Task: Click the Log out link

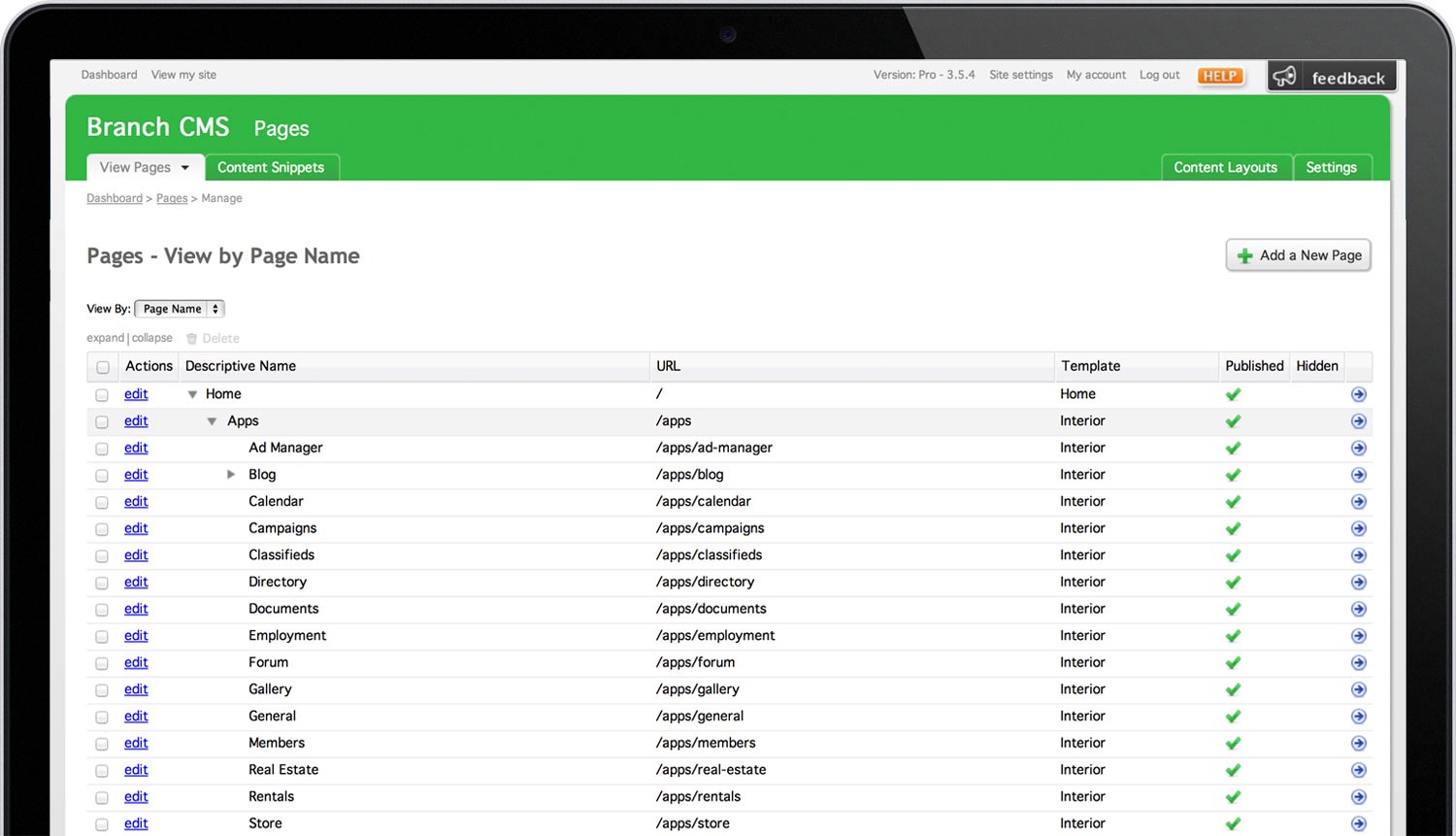Action: pos(1160,75)
